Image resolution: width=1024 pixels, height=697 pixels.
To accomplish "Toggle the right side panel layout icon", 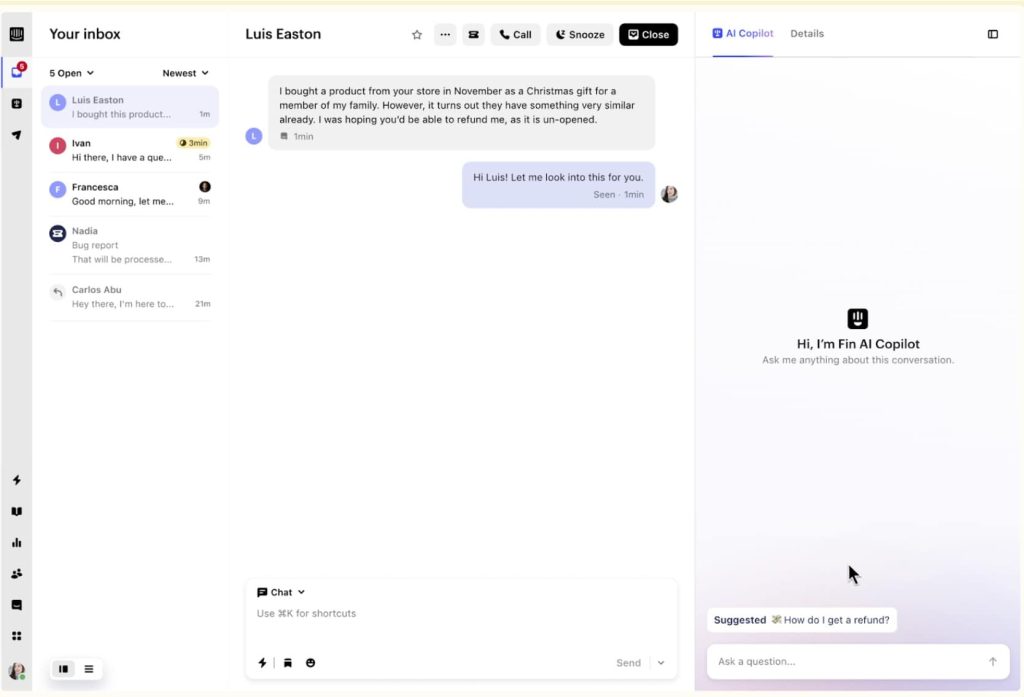I will point(993,34).
